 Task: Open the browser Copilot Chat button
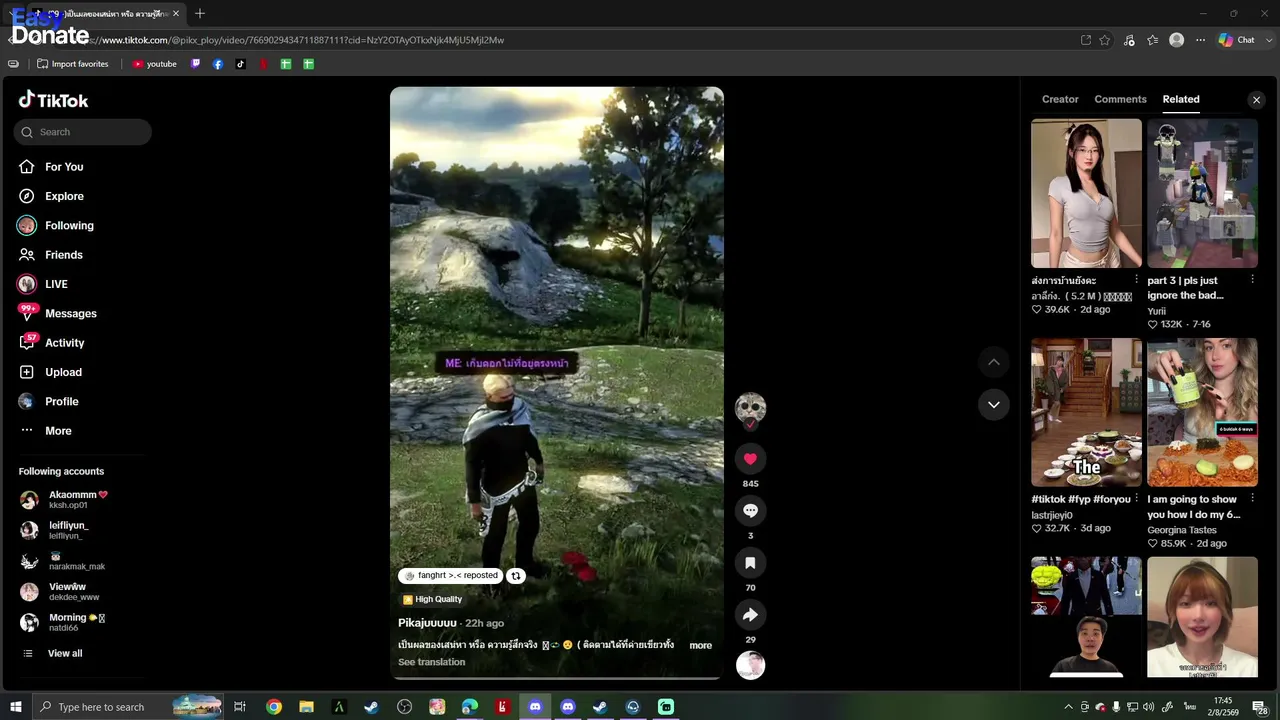pos(1237,40)
